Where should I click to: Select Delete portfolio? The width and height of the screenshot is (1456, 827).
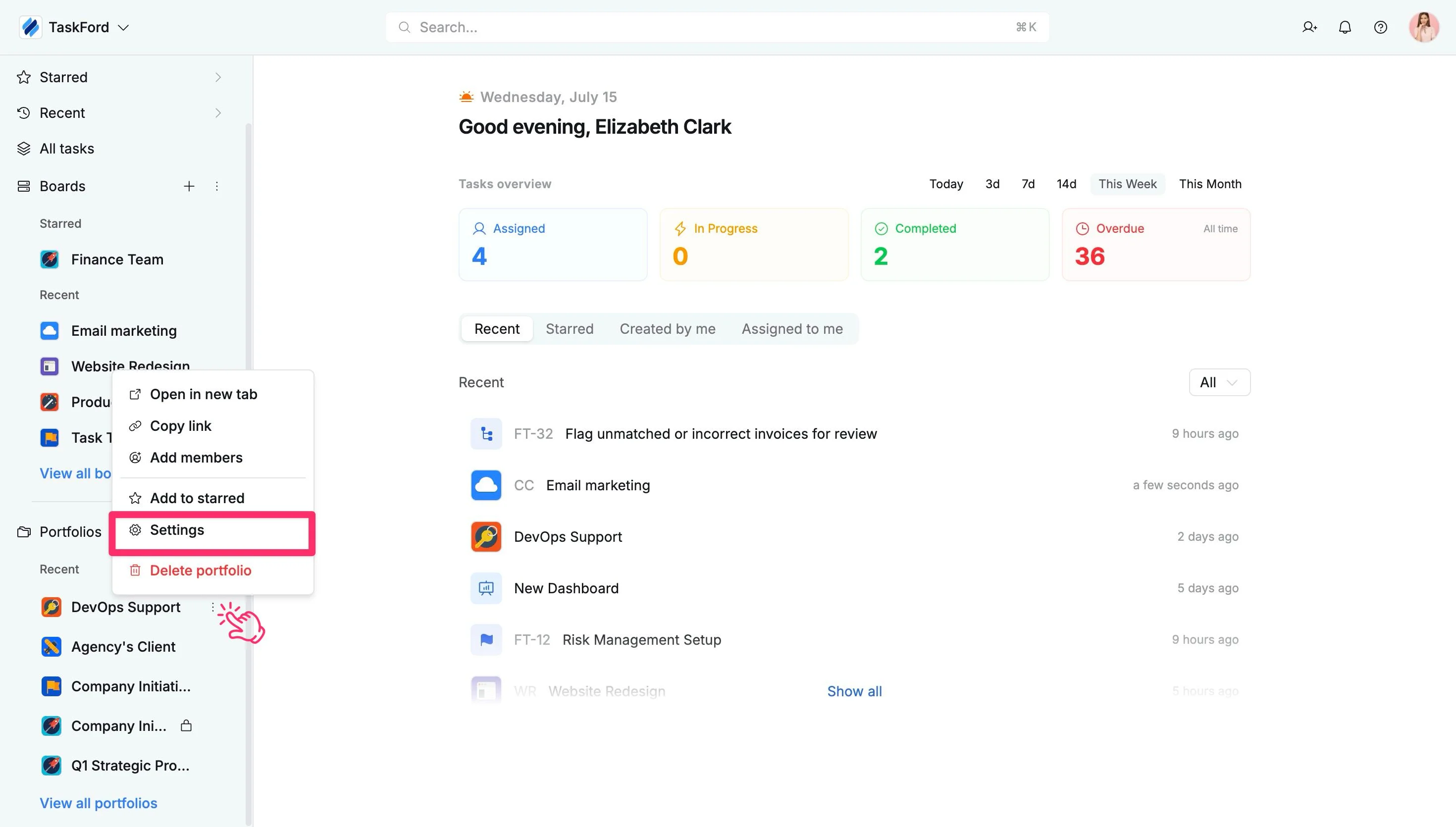tap(213, 570)
